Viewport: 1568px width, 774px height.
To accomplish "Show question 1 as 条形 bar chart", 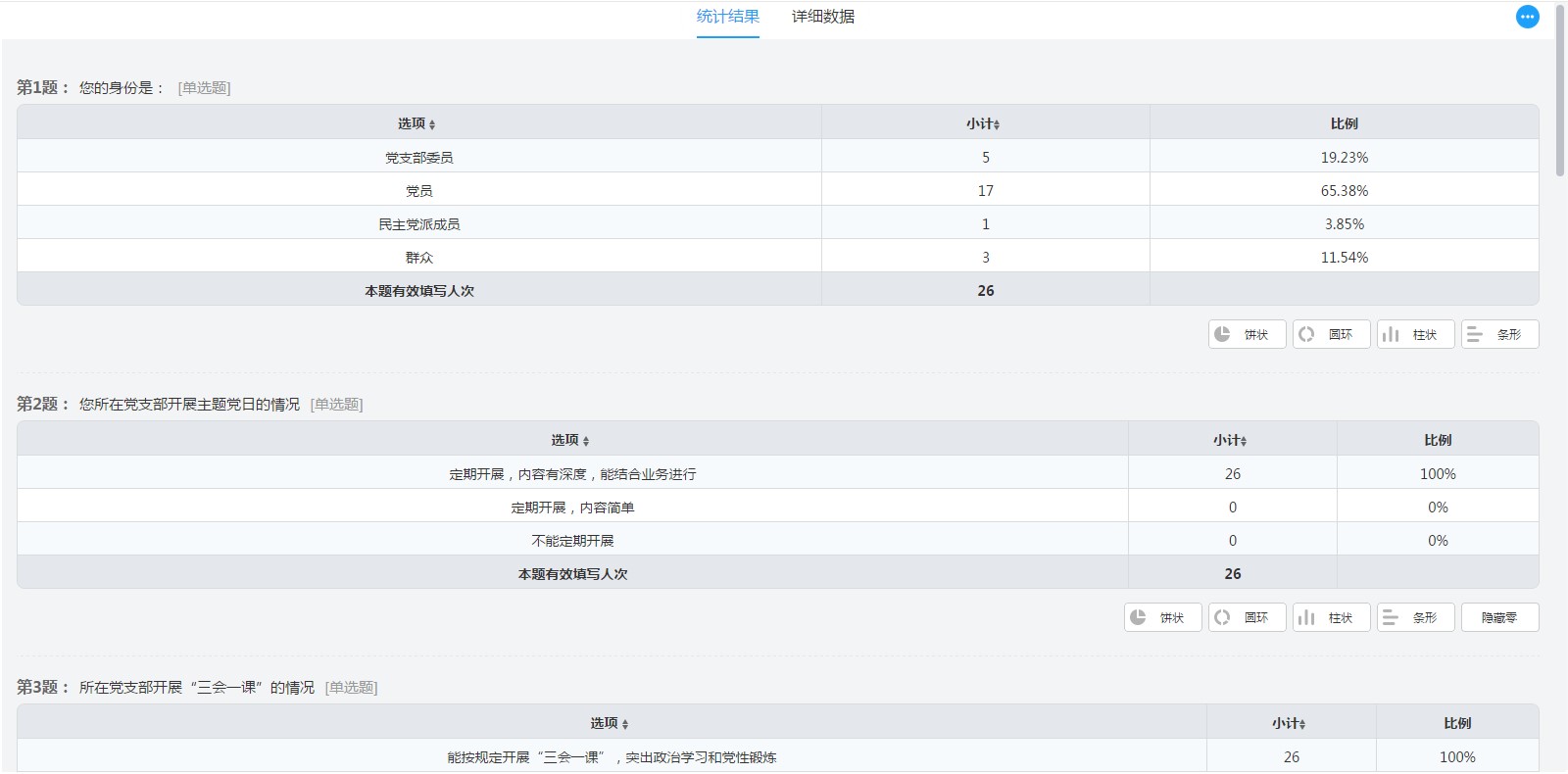I will pyautogui.click(x=1499, y=334).
